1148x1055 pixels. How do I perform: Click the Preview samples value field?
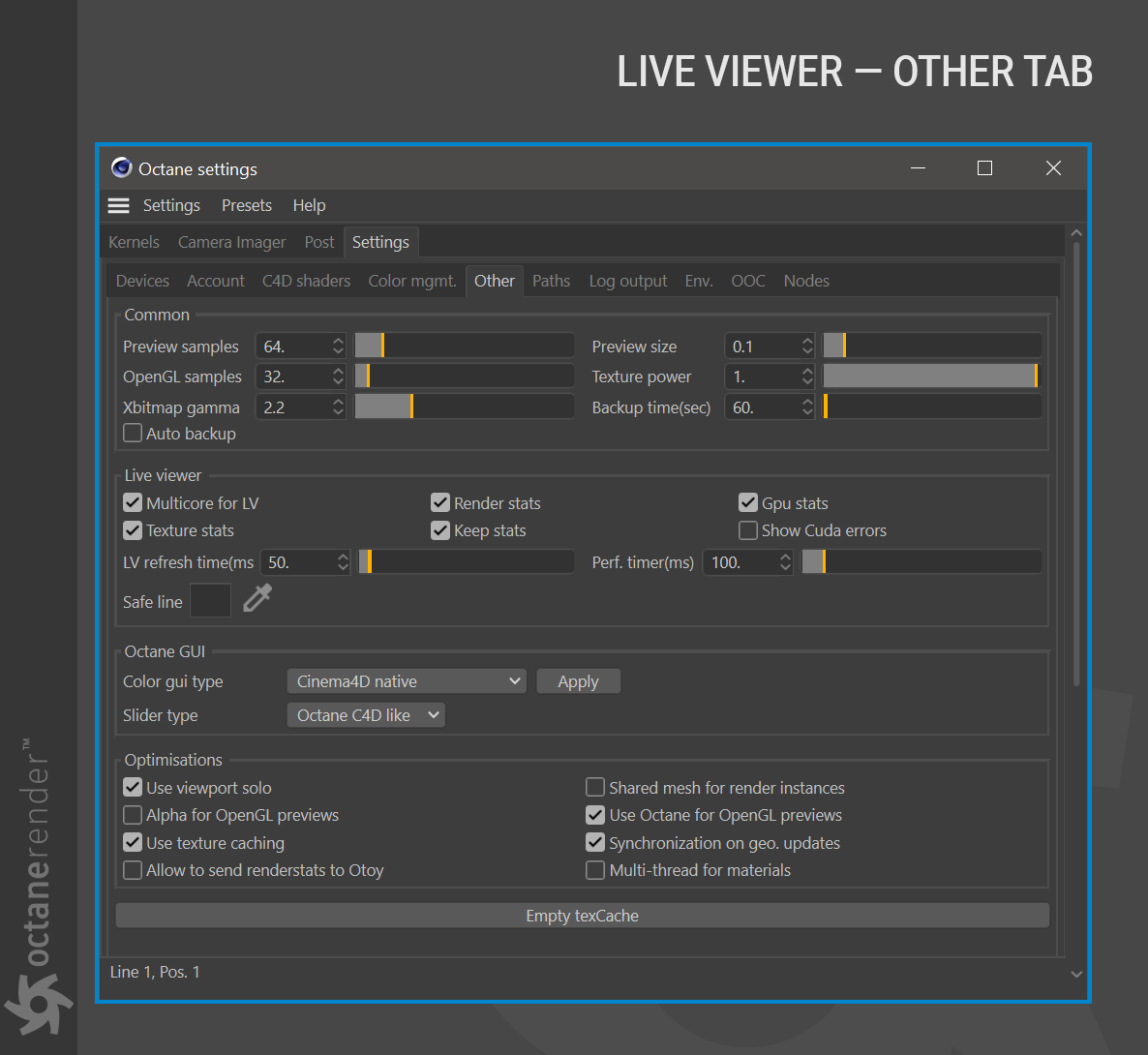pos(292,346)
